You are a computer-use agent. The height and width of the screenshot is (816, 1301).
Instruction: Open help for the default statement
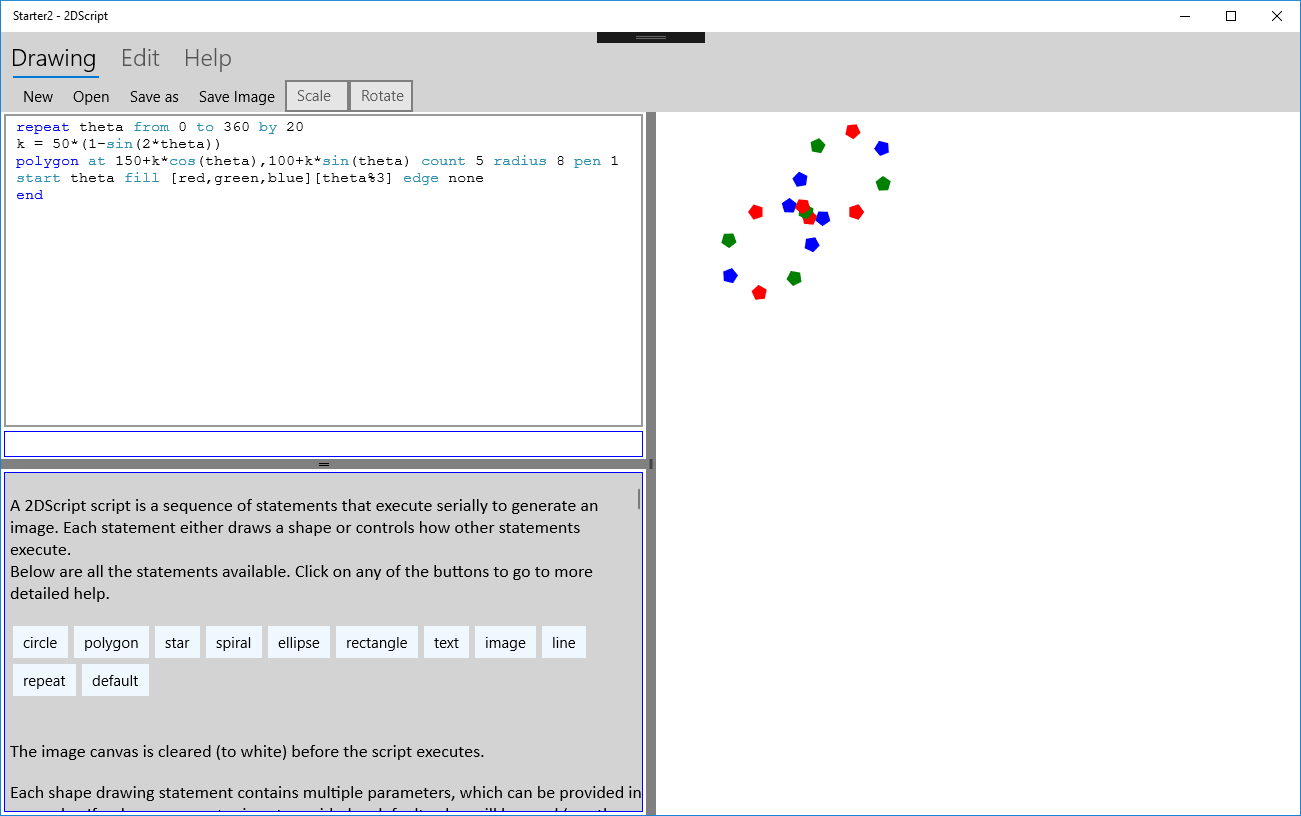(115, 680)
